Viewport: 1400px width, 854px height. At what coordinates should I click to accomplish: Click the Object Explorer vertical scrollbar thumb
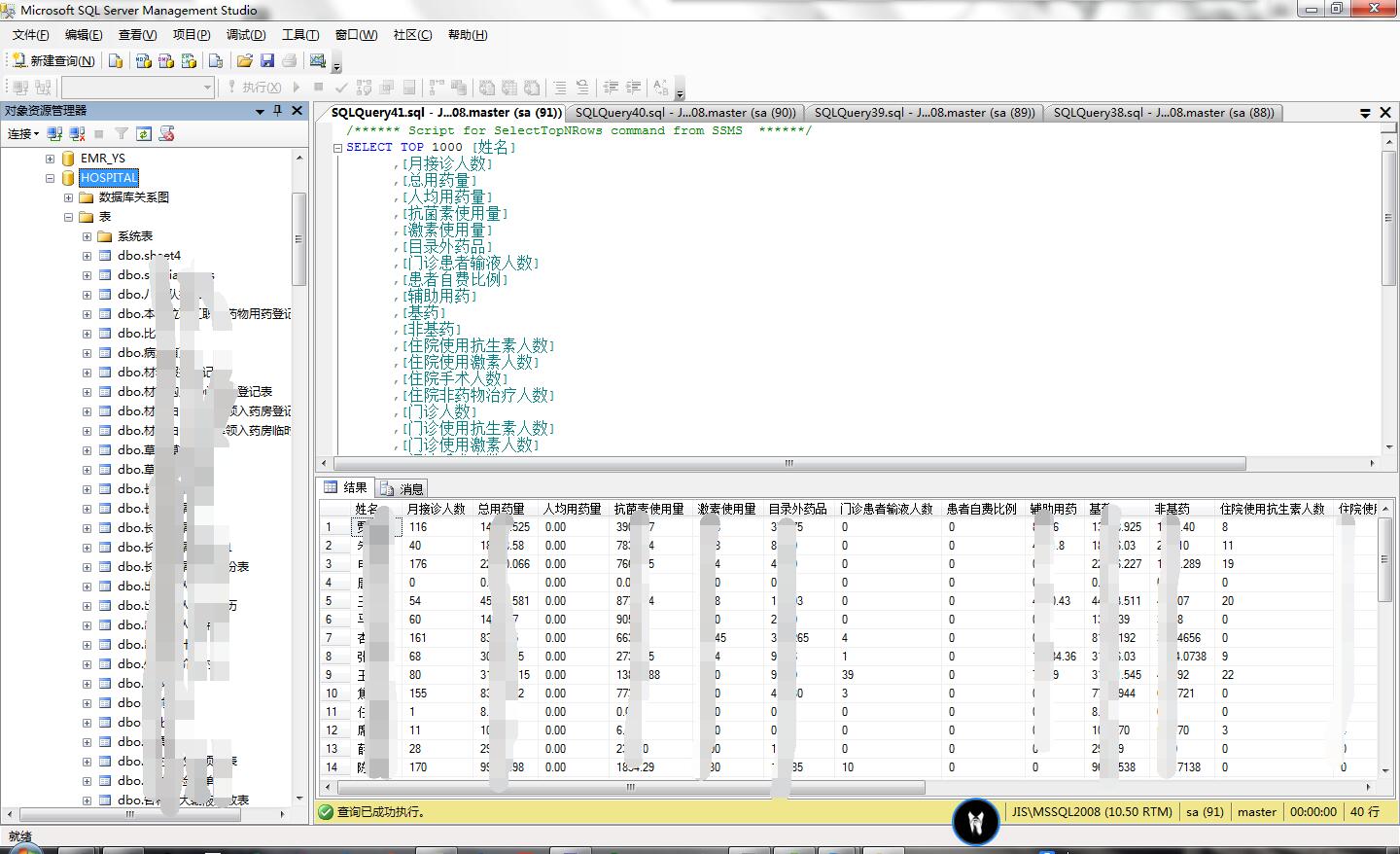tap(299, 238)
